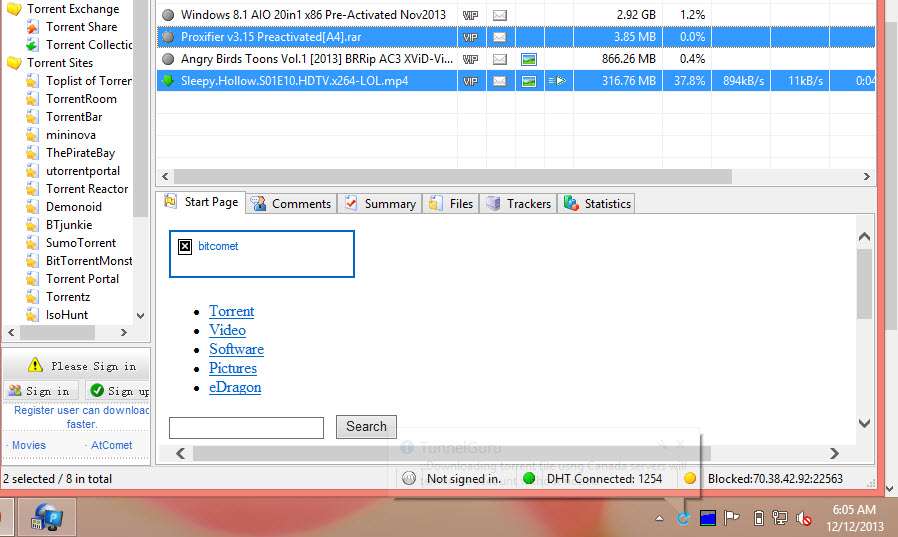Switch to Comments tab
This screenshot has width=898, height=537.
point(292,204)
